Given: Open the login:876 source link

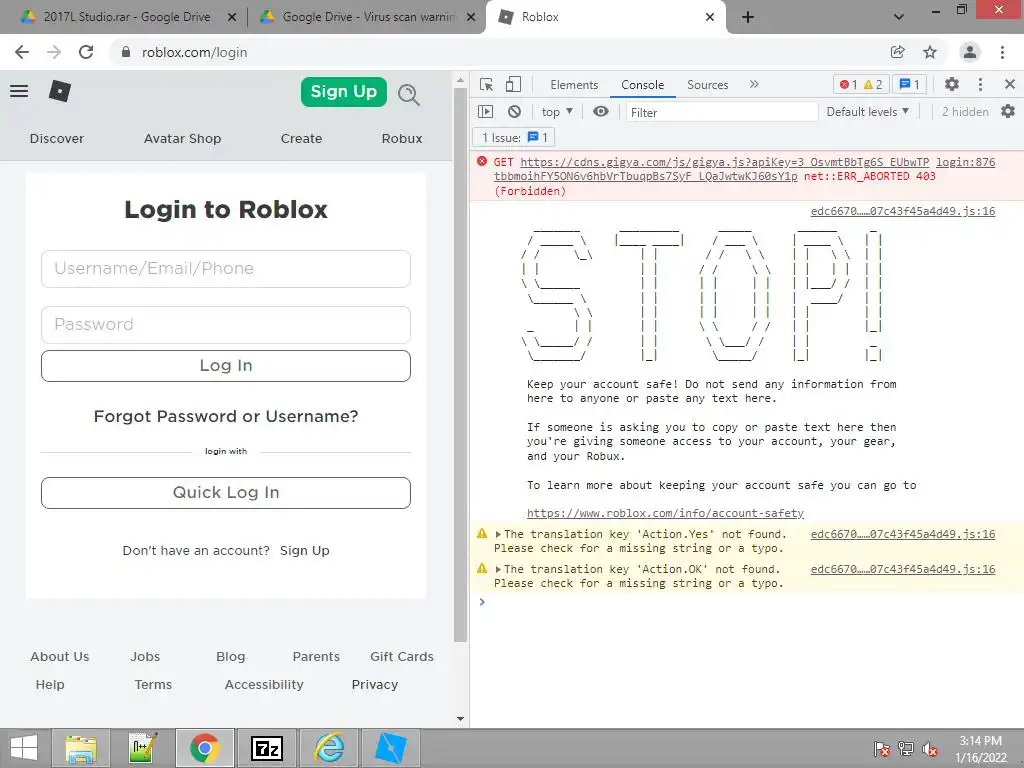Looking at the screenshot, I should [x=965, y=162].
